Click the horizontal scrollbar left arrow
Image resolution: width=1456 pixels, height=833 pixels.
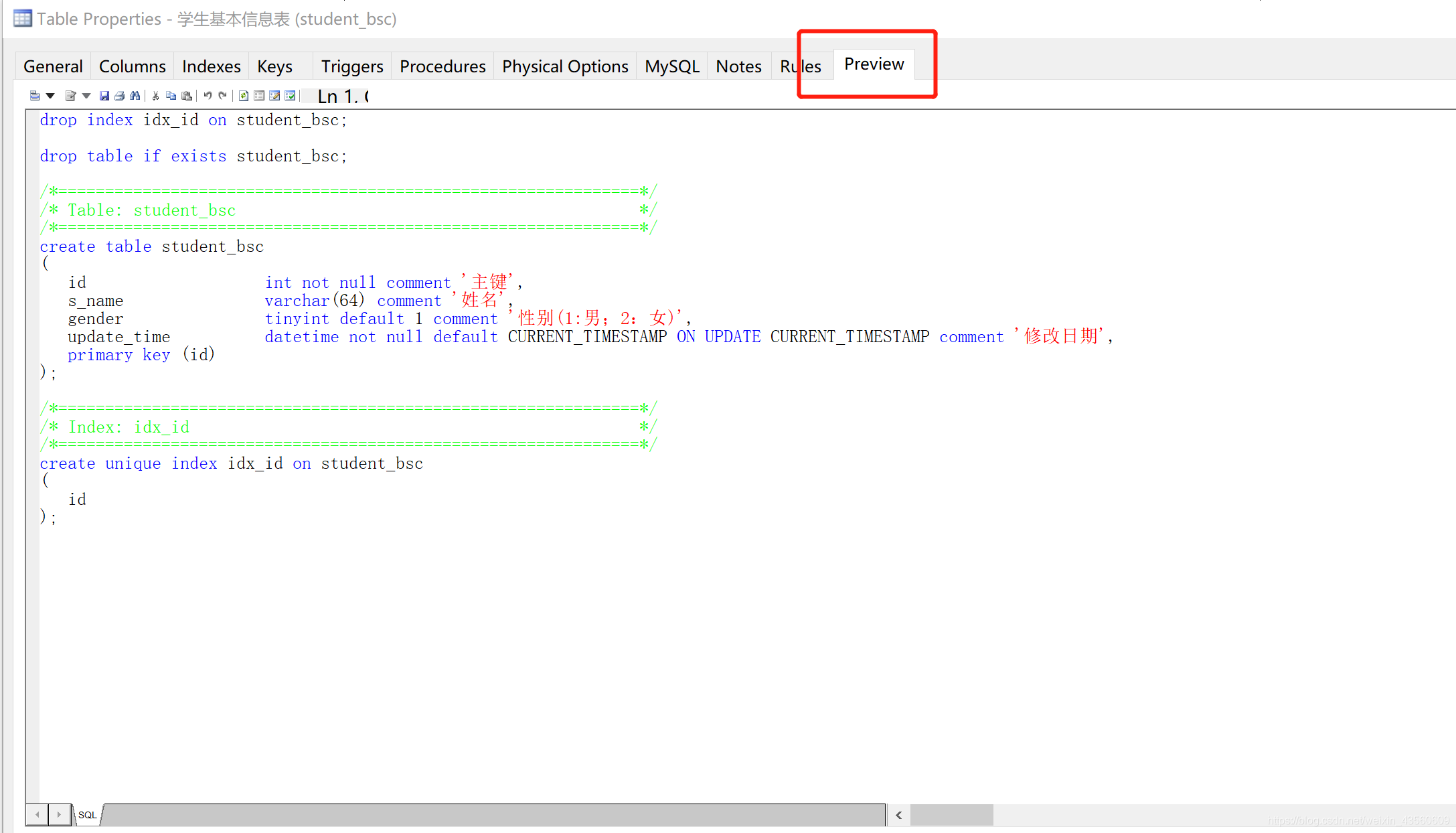click(x=899, y=815)
